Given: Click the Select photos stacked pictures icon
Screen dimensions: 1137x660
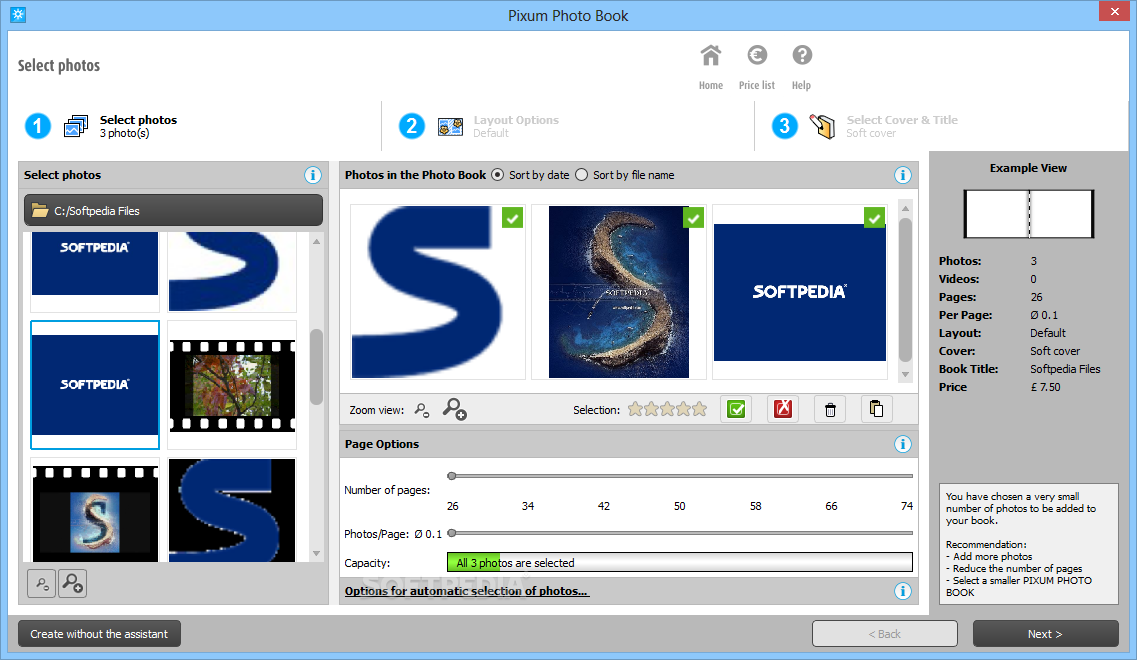Looking at the screenshot, I should pos(76,126).
